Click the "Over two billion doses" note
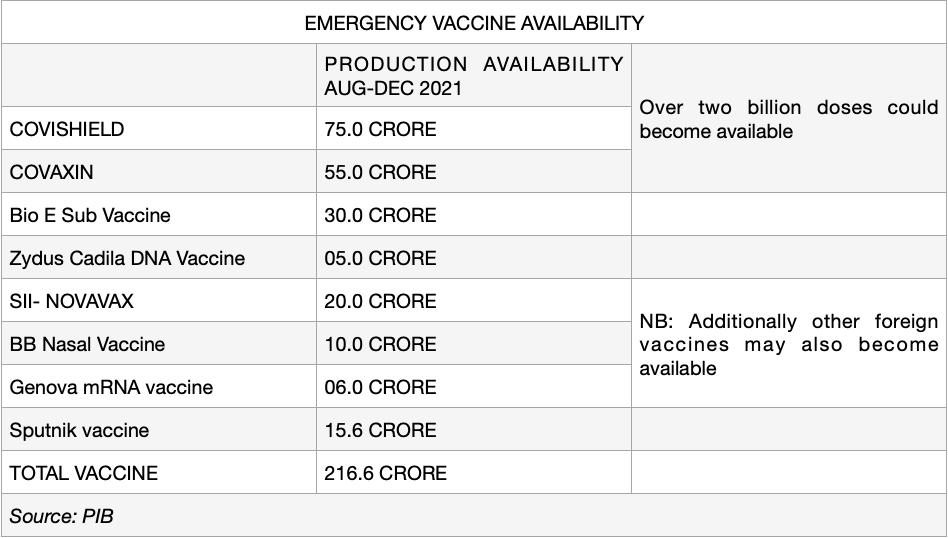 (788, 119)
